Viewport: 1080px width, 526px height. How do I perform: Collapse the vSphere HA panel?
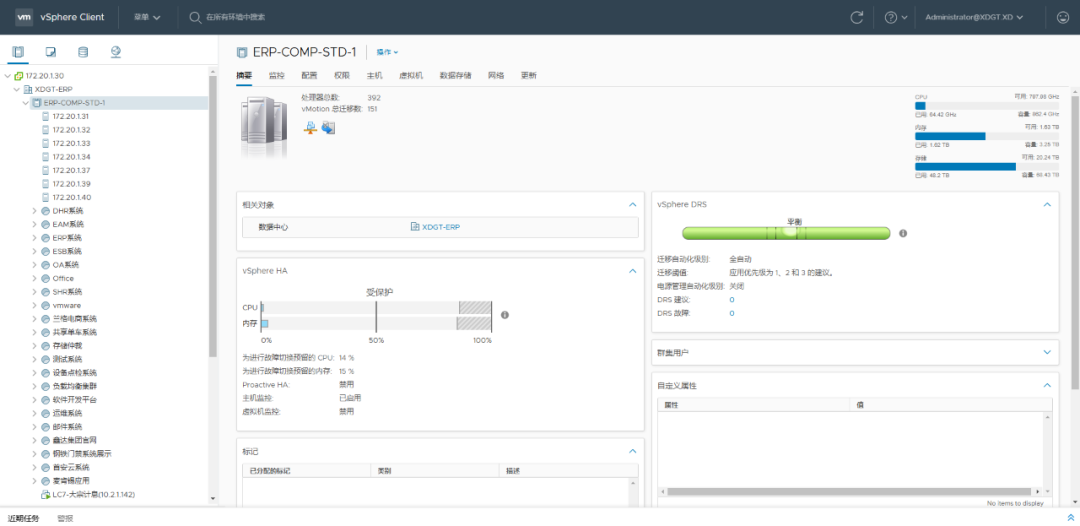(x=632, y=271)
